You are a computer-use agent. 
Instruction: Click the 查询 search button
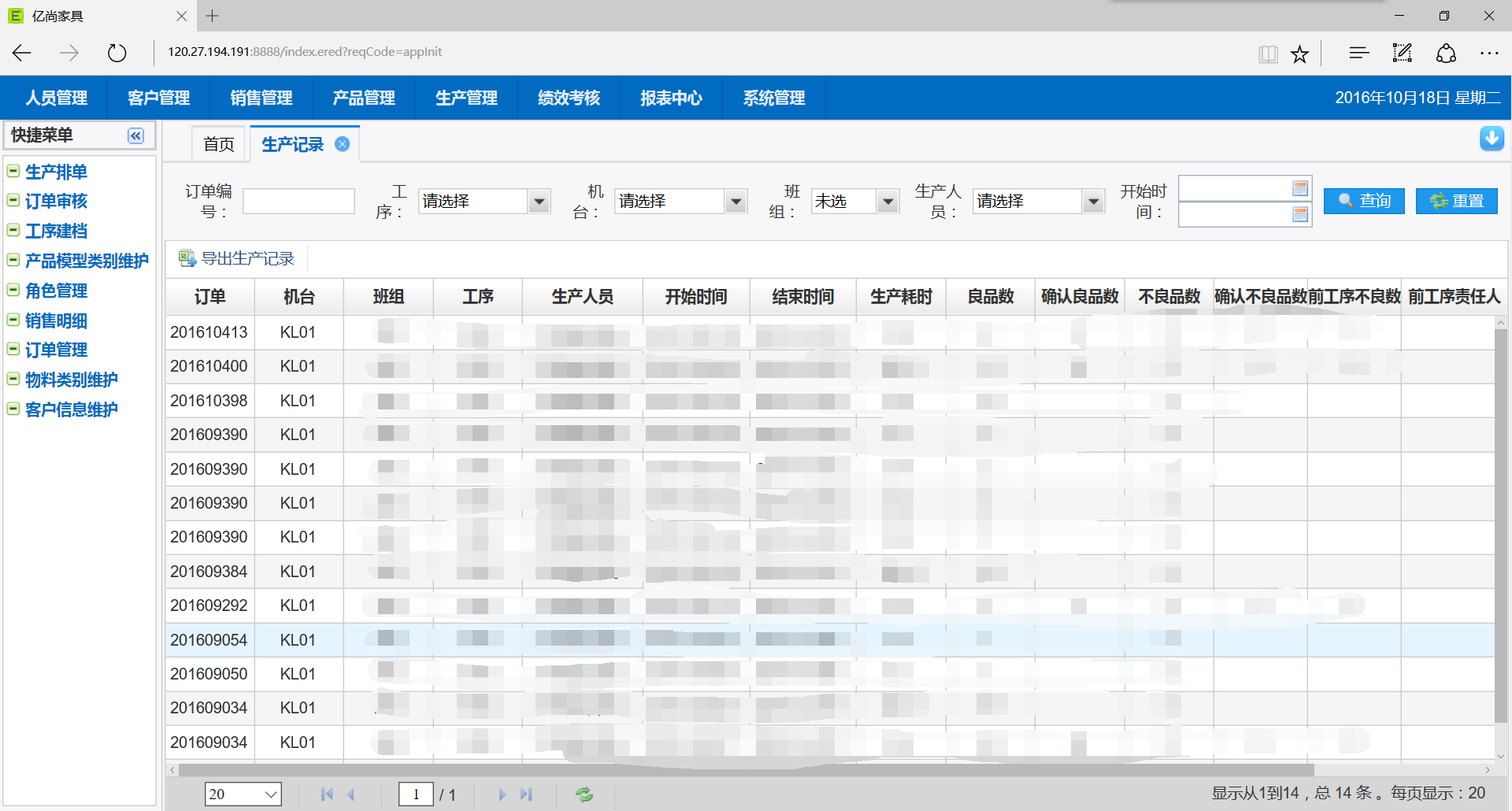point(1364,201)
